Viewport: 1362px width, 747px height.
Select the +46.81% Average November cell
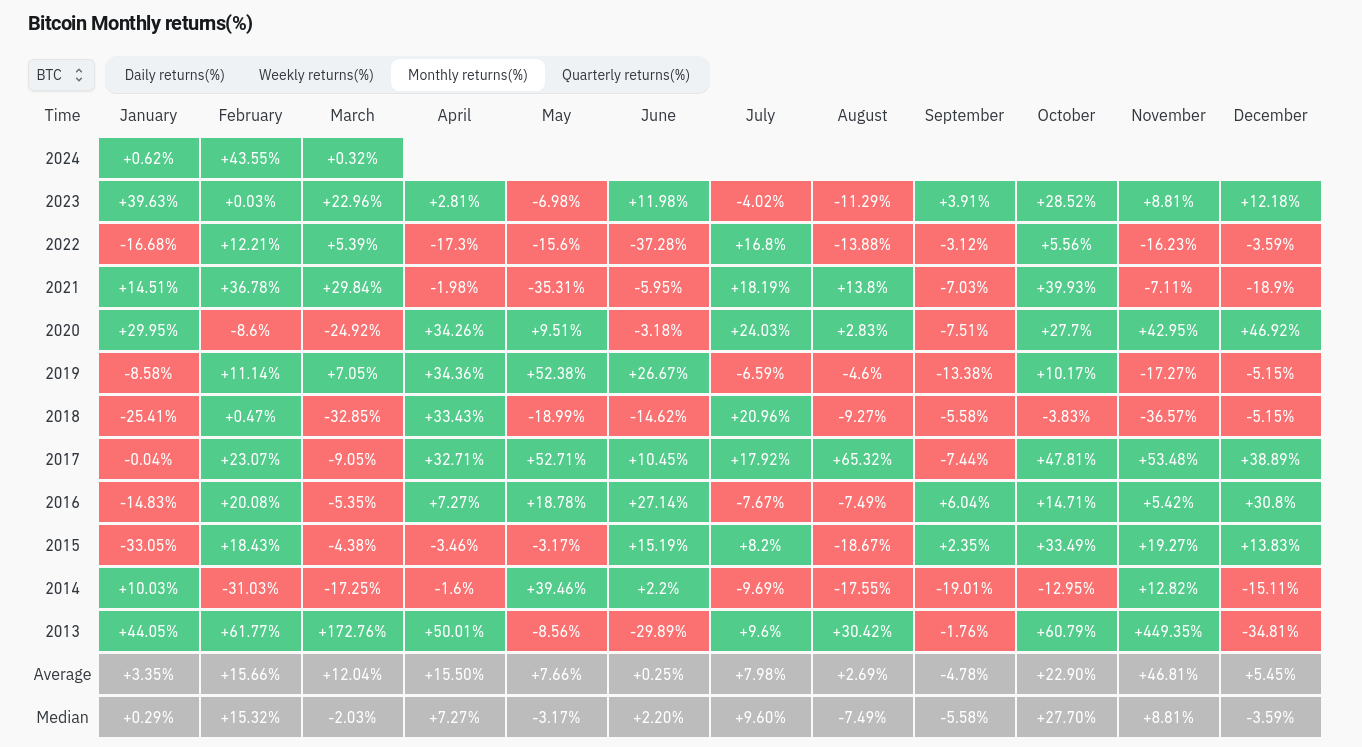[1168, 674]
